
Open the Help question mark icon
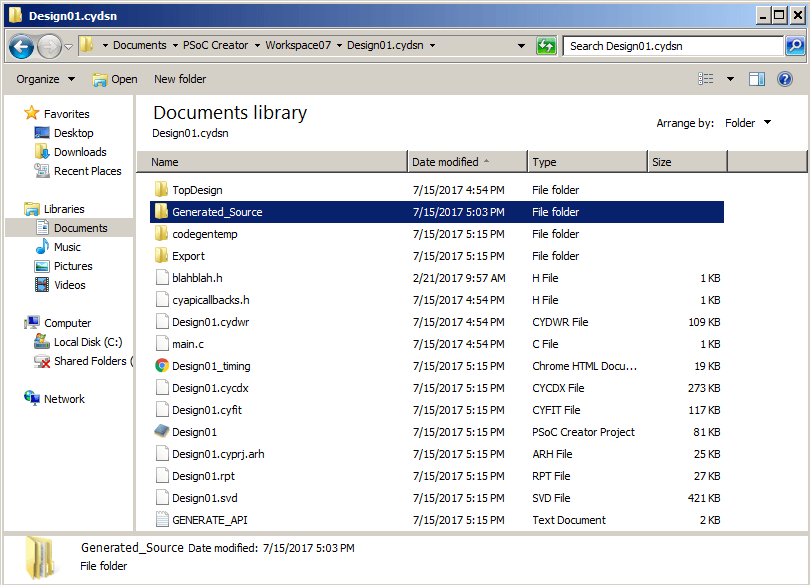coord(785,79)
